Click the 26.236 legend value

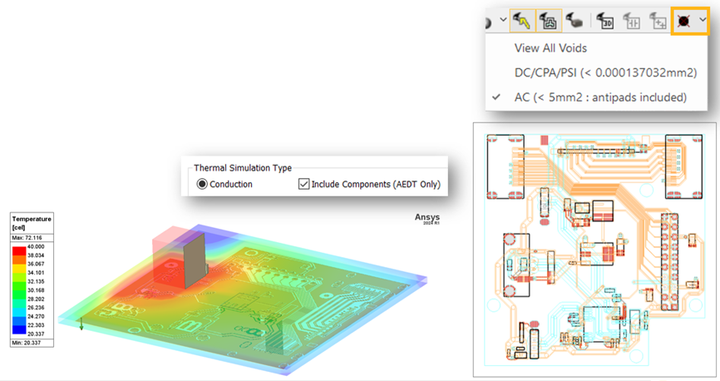pyautogui.click(x=36, y=308)
